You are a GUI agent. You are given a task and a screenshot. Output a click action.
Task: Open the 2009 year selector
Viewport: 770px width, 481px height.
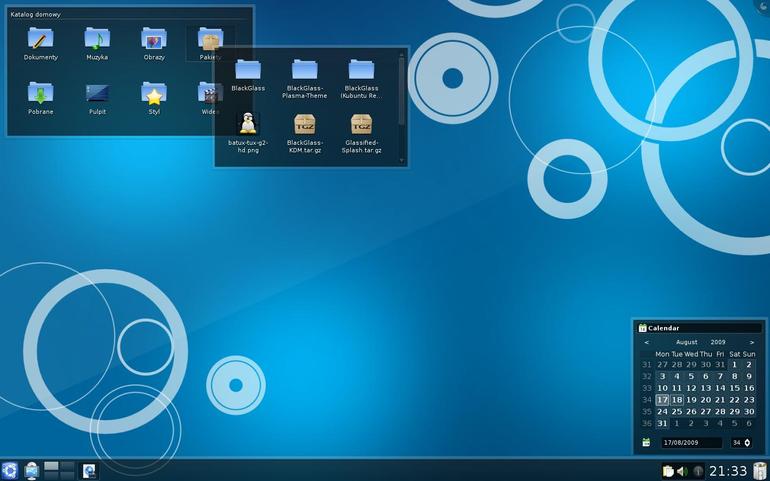click(x=717, y=342)
